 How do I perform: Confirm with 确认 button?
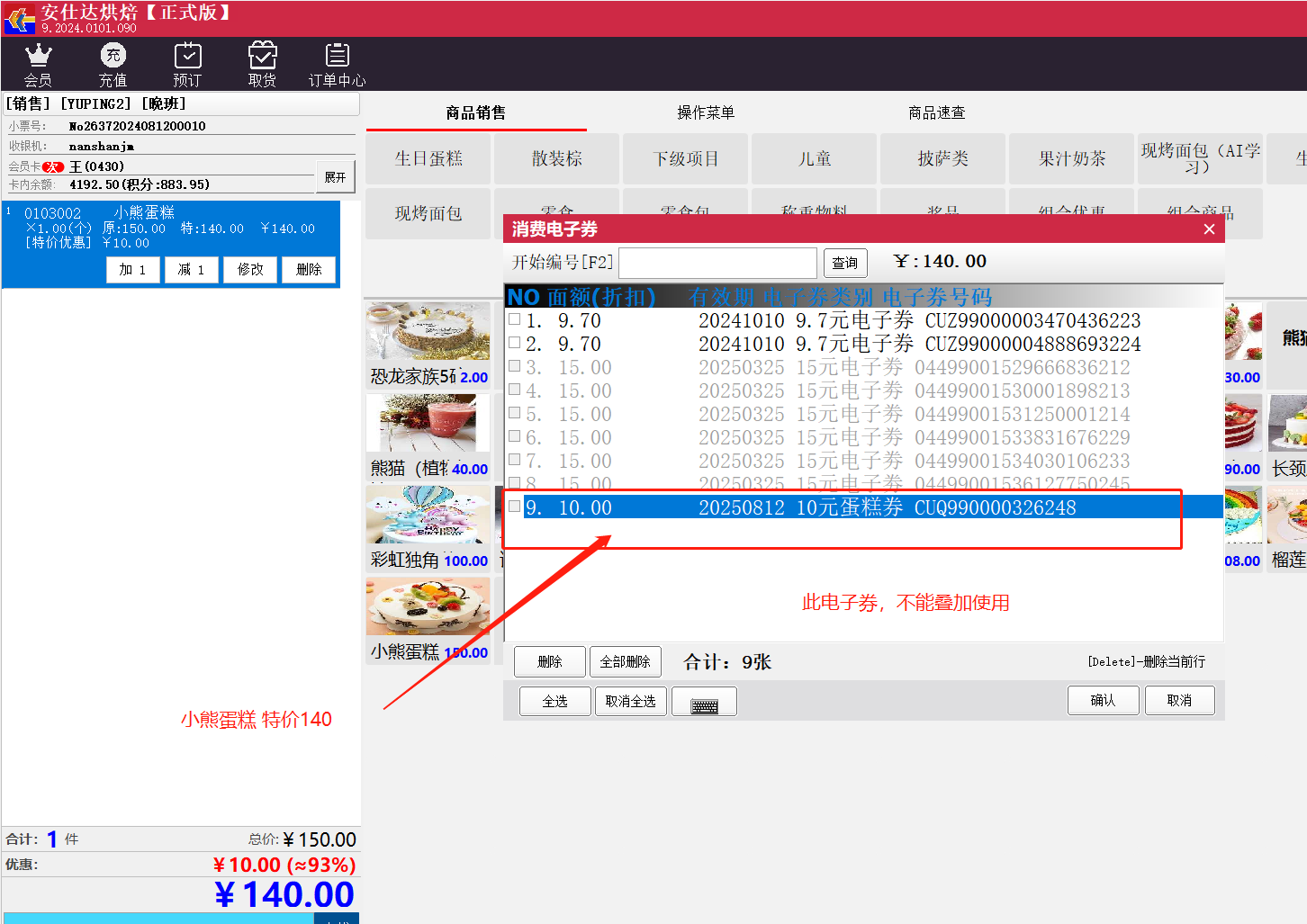coord(1103,700)
